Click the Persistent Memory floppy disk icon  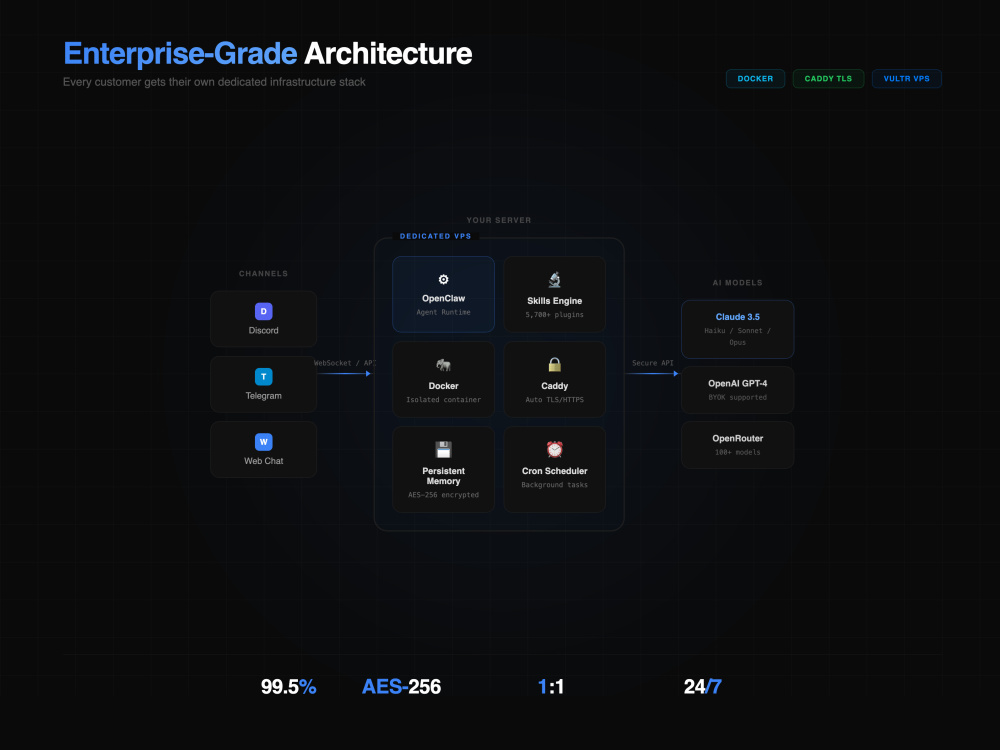tap(443, 450)
